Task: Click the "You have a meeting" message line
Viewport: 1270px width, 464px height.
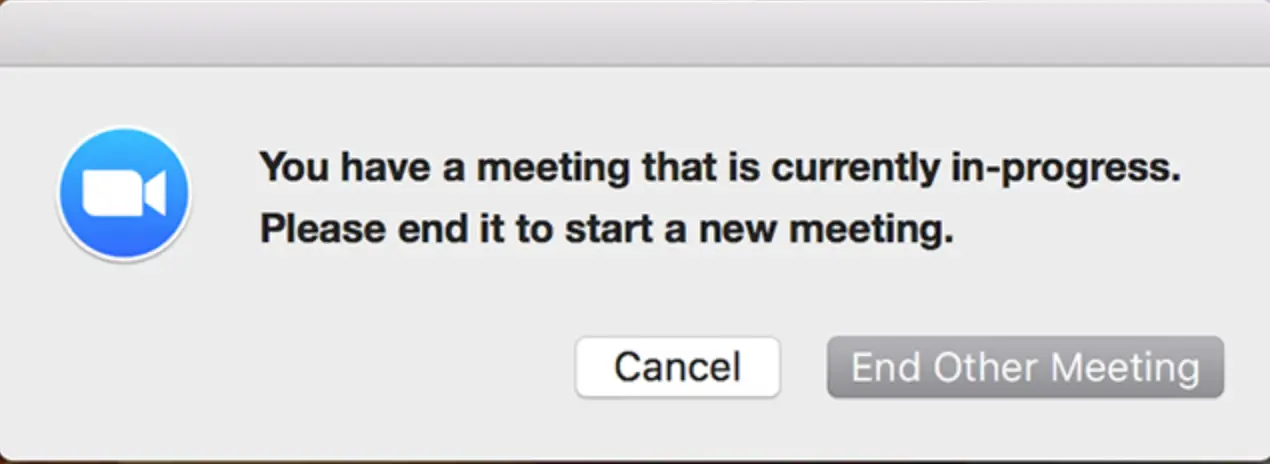Action: coord(720,168)
